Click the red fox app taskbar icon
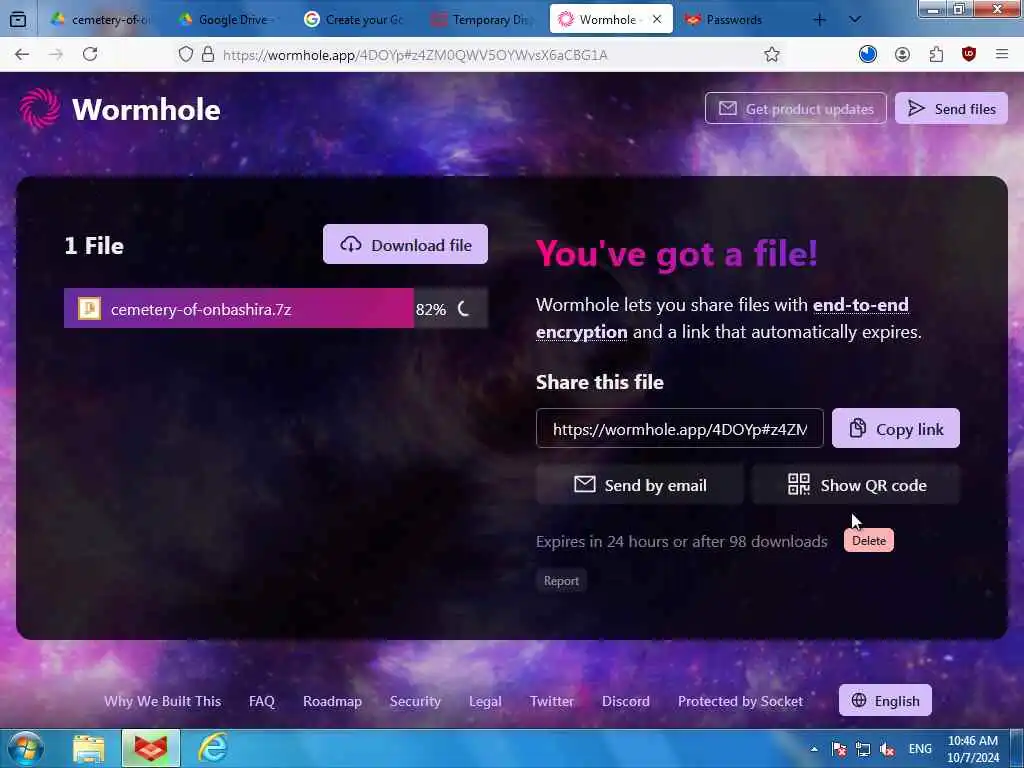The image size is (1024, 768). (150, 748)
